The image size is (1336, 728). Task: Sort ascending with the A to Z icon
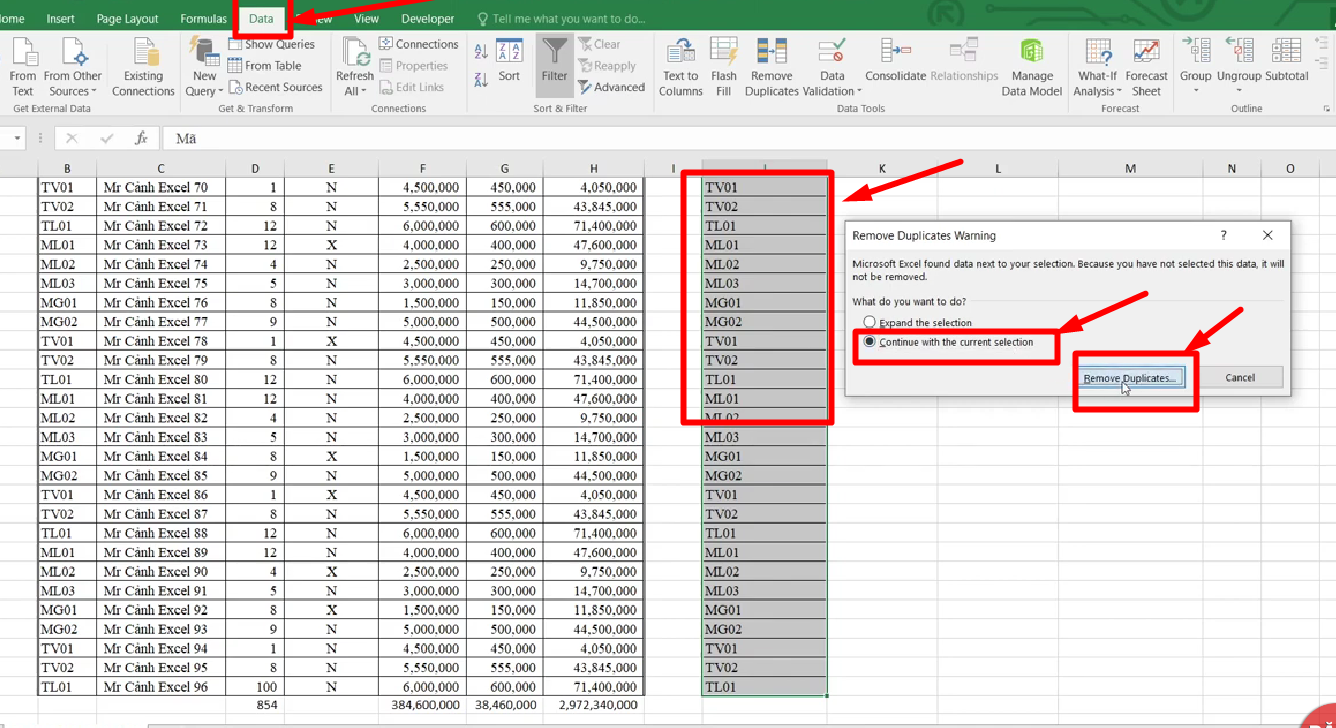coord(481,51)
